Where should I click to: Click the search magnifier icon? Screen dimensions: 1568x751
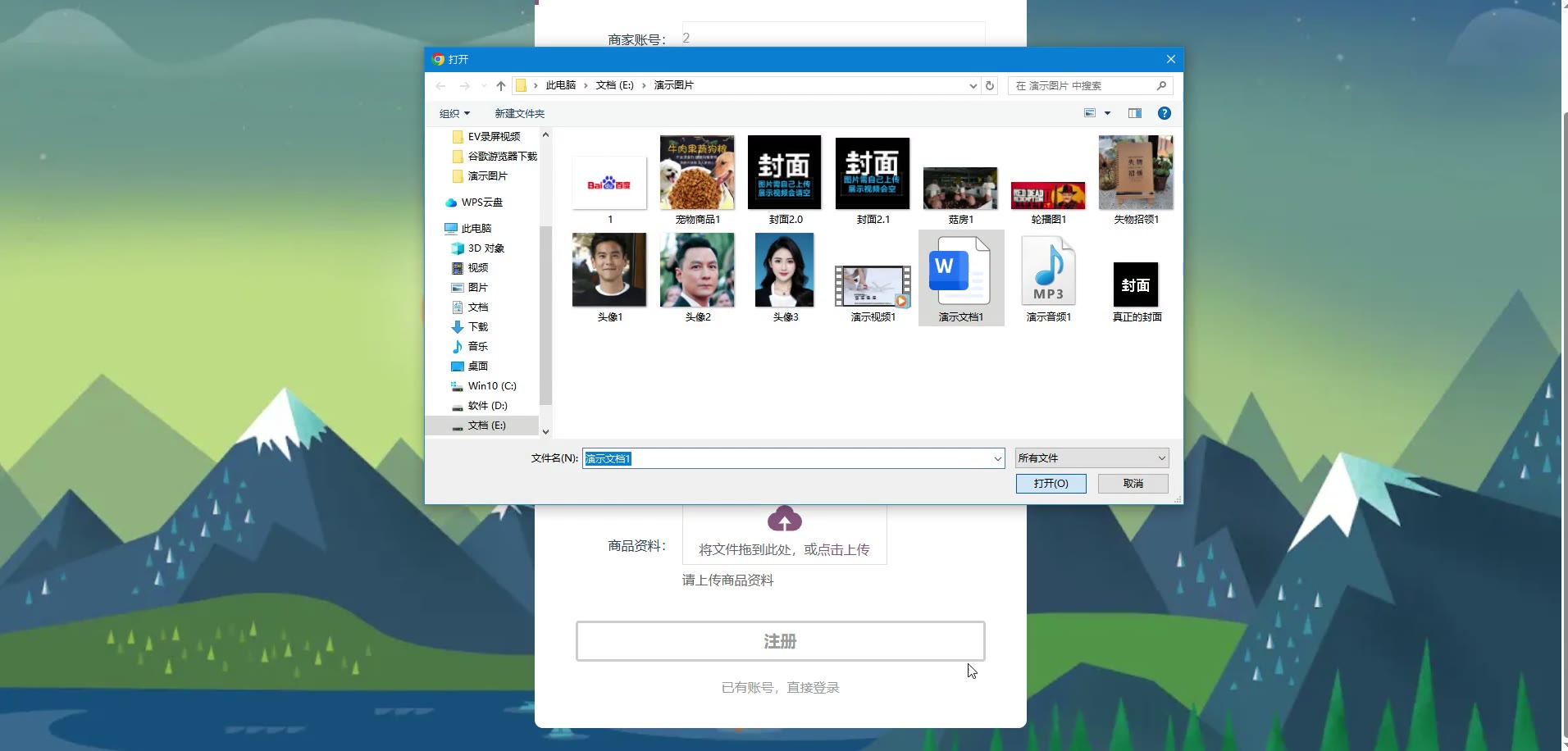(1161, 86)
